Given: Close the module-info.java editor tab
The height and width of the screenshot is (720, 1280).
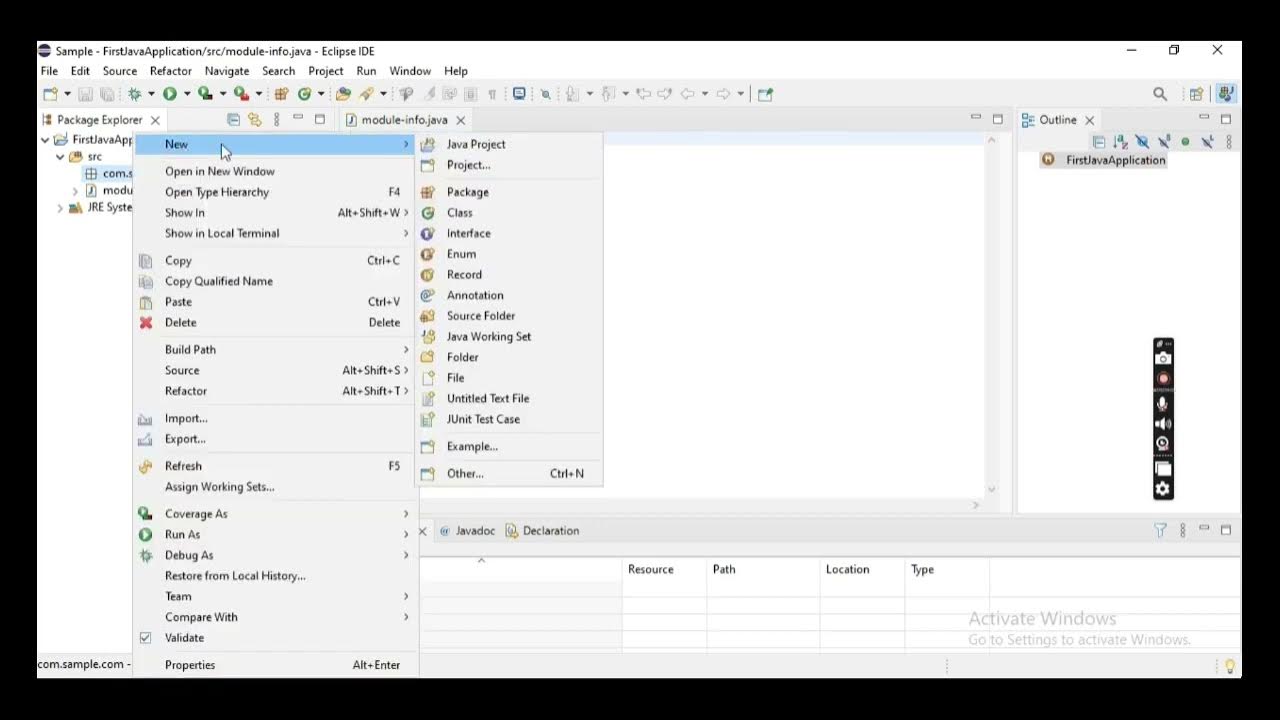Looking at the screenshot, I should [460, 120].
